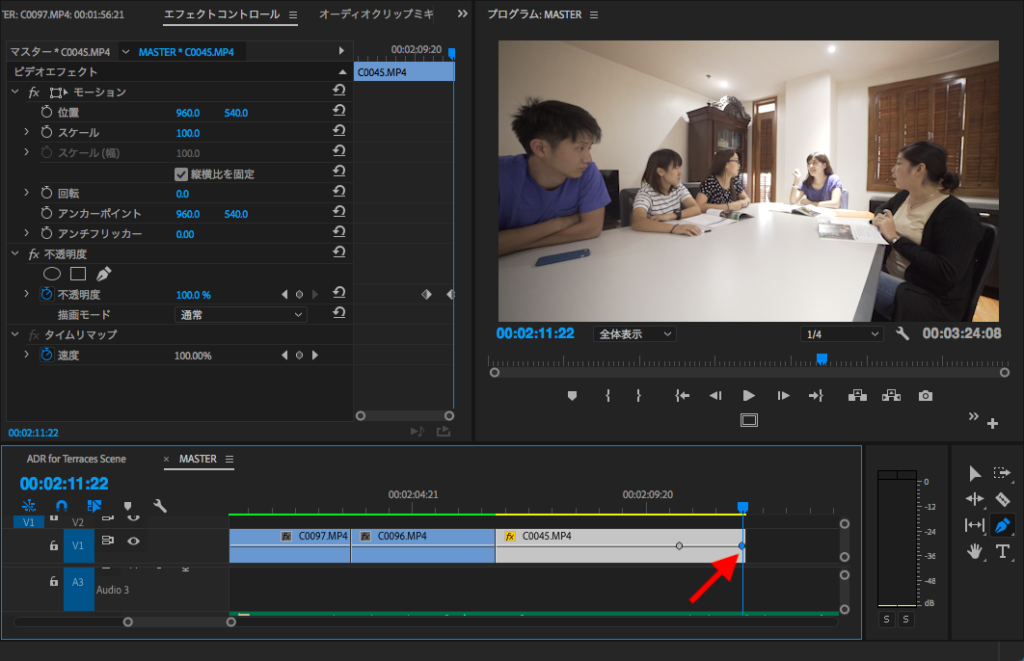Click the 位置 value 960.0

(x=188, y=113)
